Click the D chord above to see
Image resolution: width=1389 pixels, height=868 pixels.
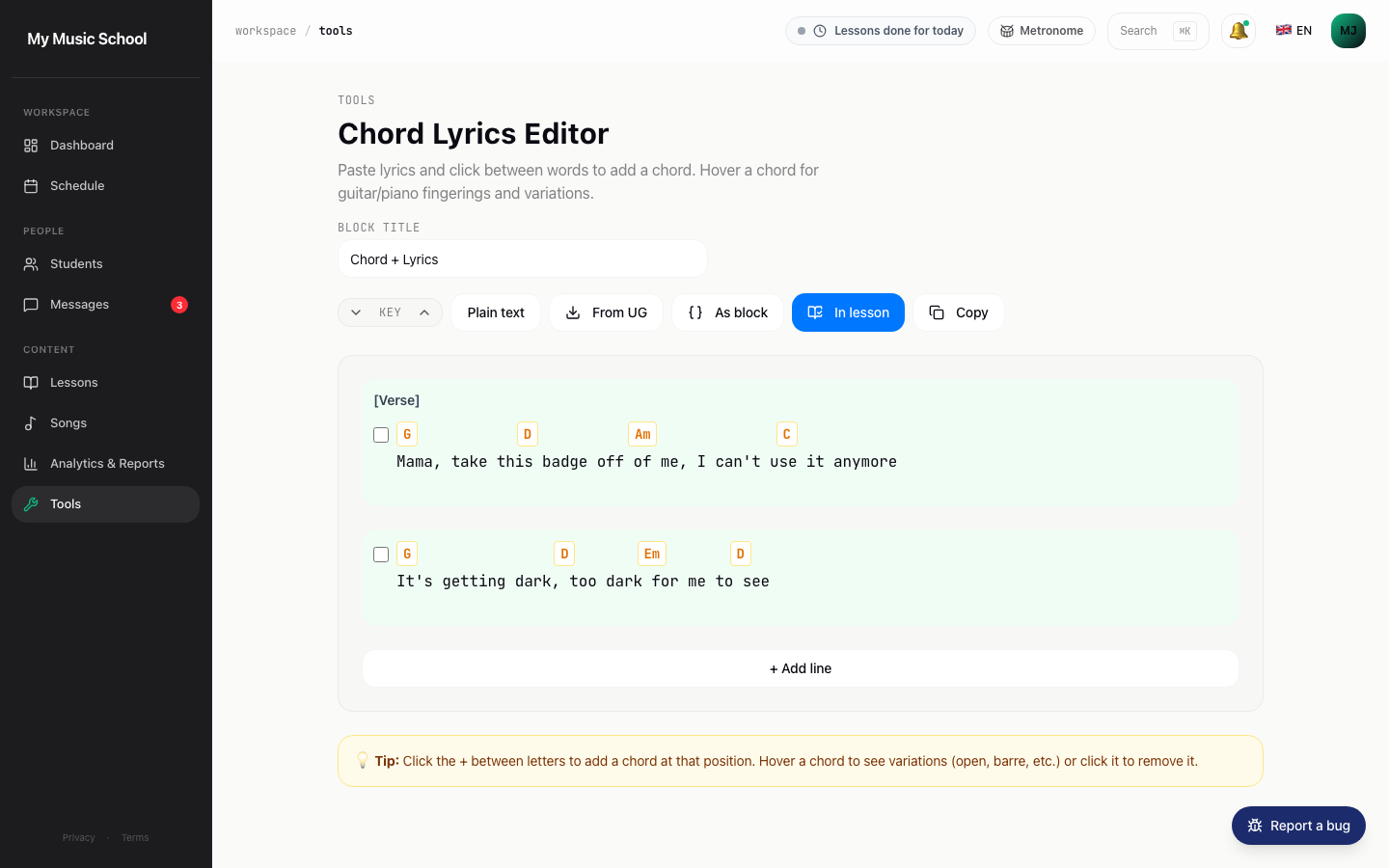pyautogui.click(x=741, y=554)
